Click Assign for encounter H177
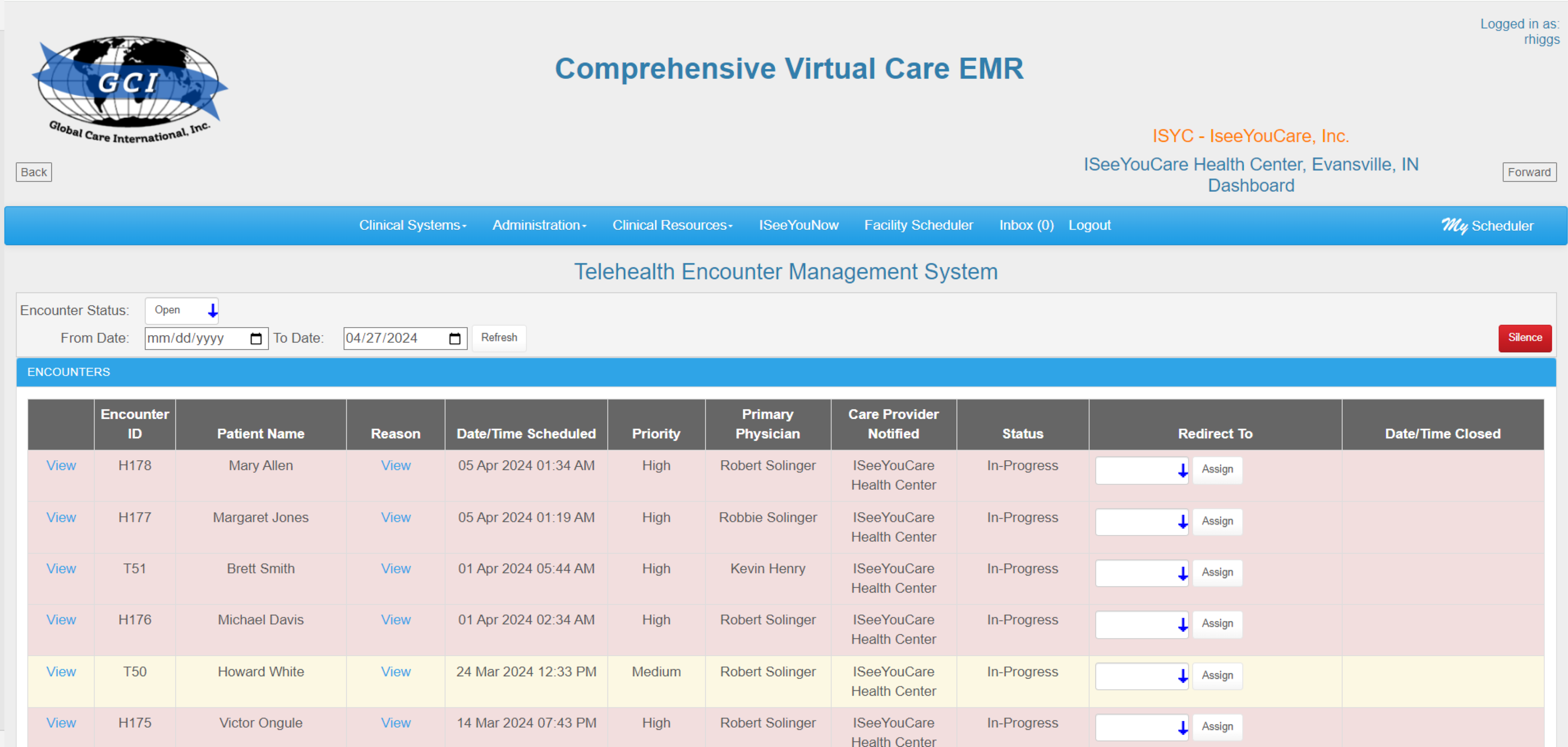The height and width of the screenshot is (747, 1568). point(1217,521)
